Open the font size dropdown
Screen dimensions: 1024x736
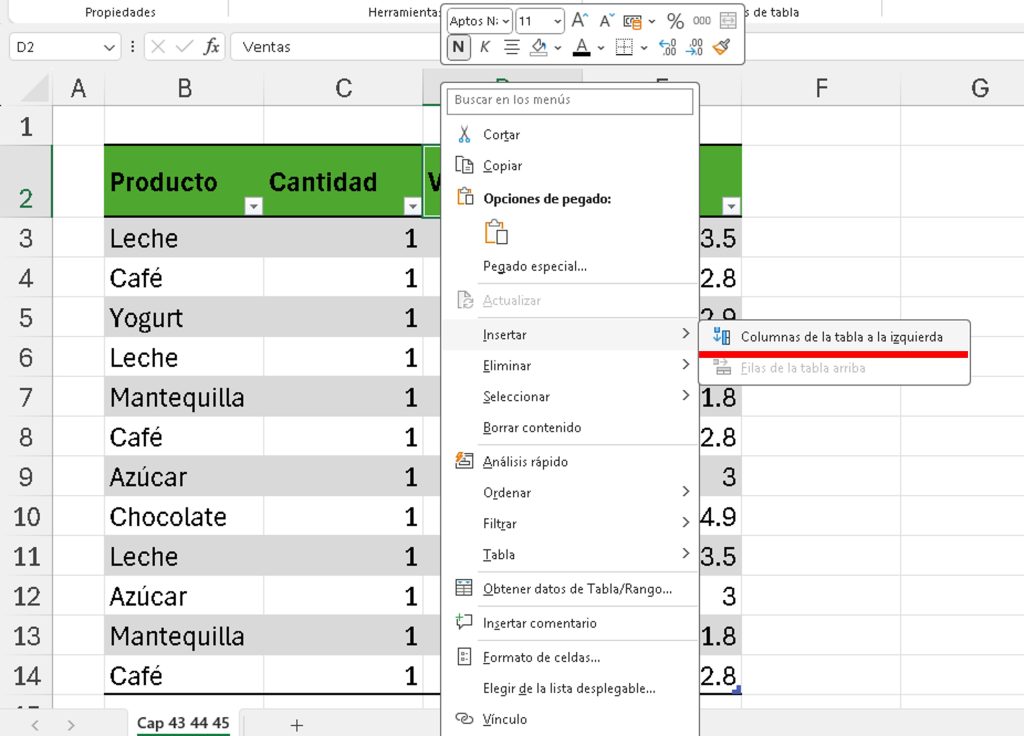point(557,21)
